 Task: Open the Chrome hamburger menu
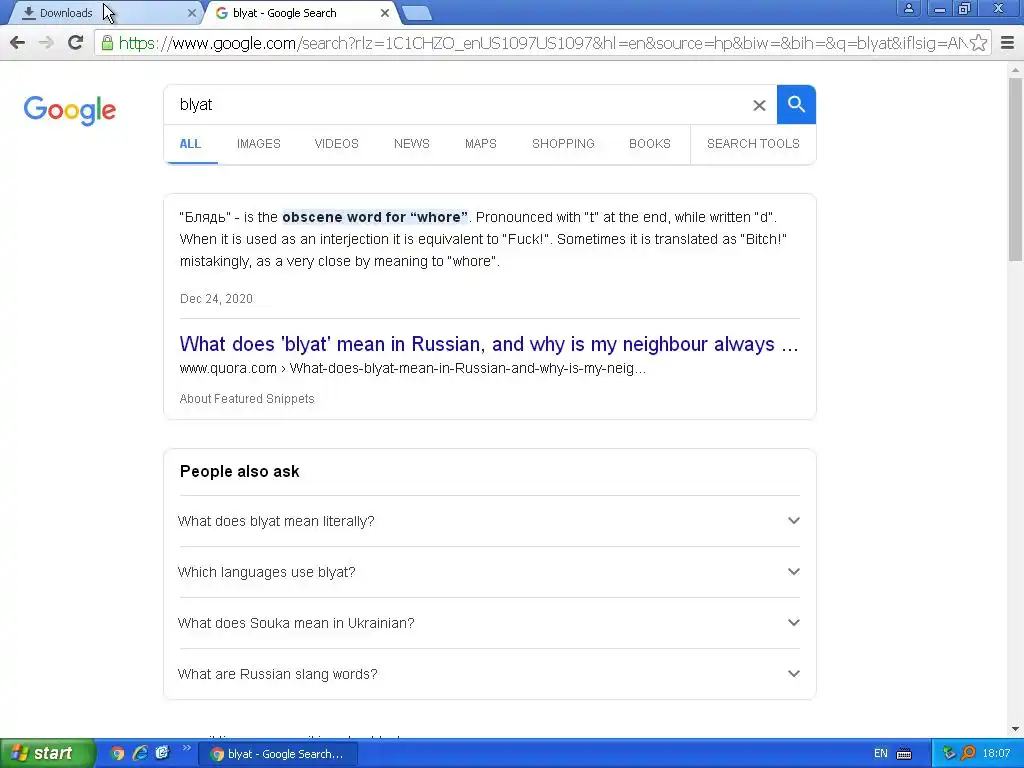(1007, 43)
